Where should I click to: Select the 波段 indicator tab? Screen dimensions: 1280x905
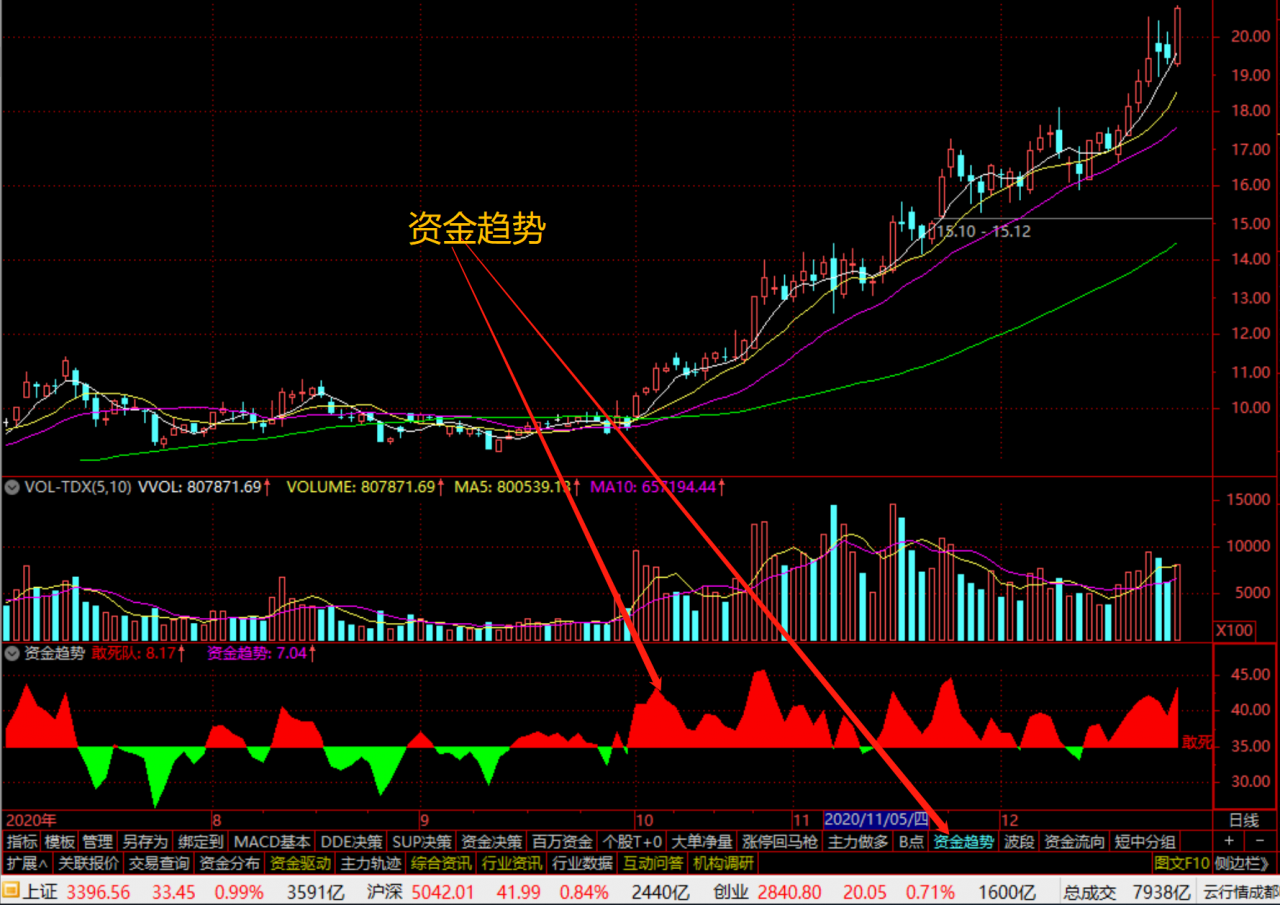click(x=1019, y=842)
